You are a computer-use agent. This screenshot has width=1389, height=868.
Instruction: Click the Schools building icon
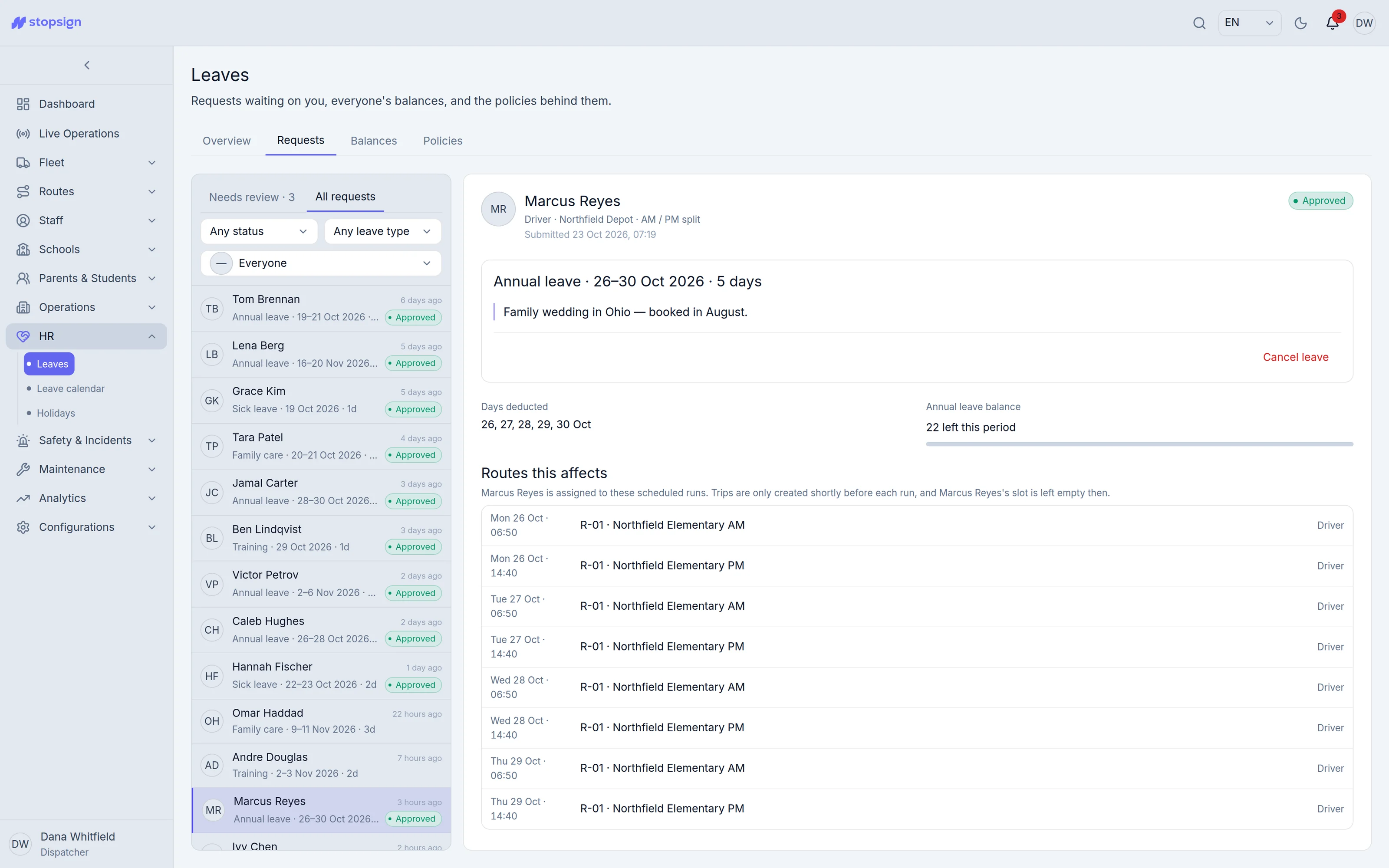23,249
